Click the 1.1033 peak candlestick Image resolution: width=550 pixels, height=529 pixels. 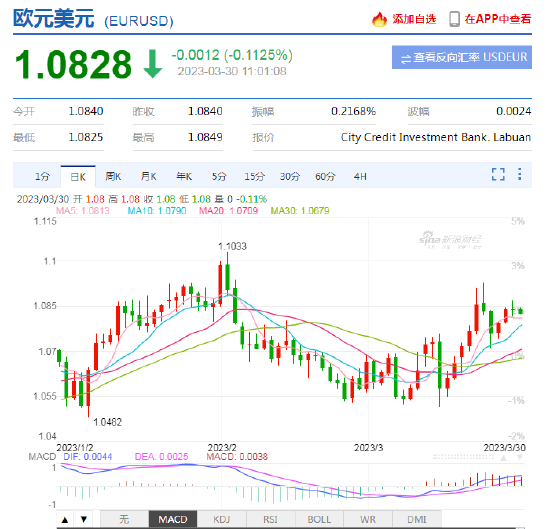pos(228,277)
